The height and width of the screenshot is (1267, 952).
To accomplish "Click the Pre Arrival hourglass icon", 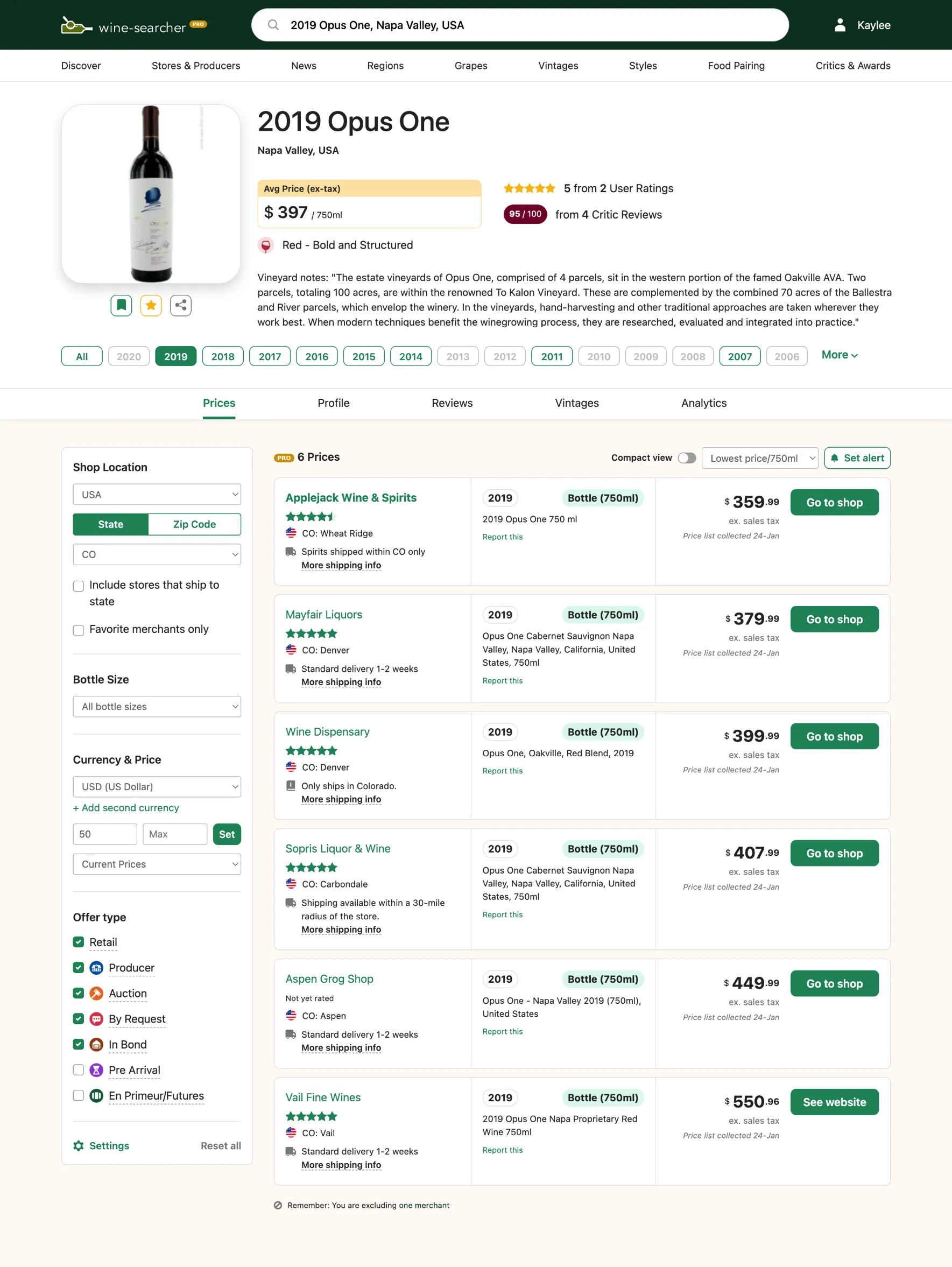I will click(x=97, y=1070).
